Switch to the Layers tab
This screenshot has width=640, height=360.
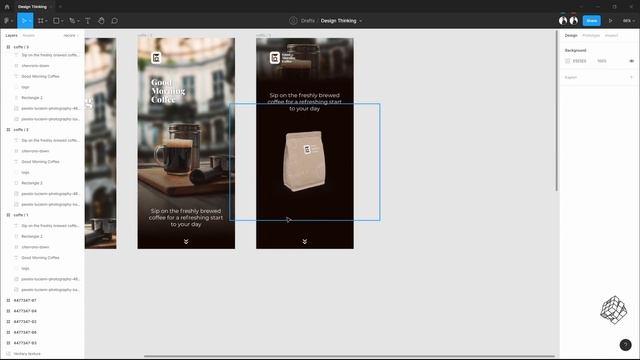pos(11,36)
